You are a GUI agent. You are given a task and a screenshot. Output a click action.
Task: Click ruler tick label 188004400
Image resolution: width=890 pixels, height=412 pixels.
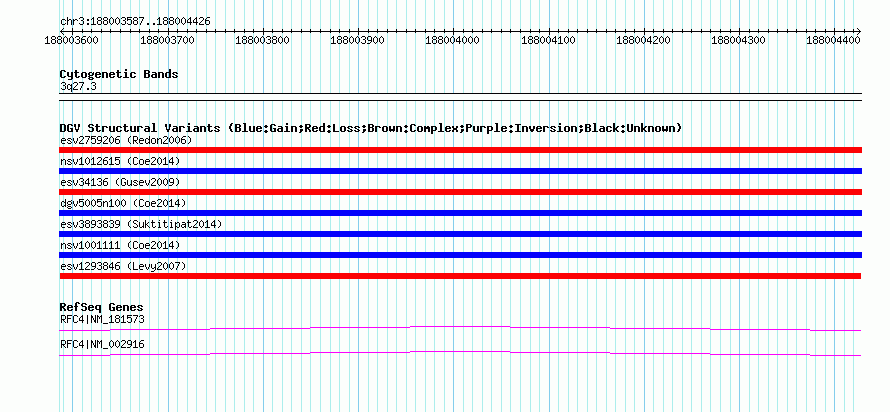coord(833,40)
